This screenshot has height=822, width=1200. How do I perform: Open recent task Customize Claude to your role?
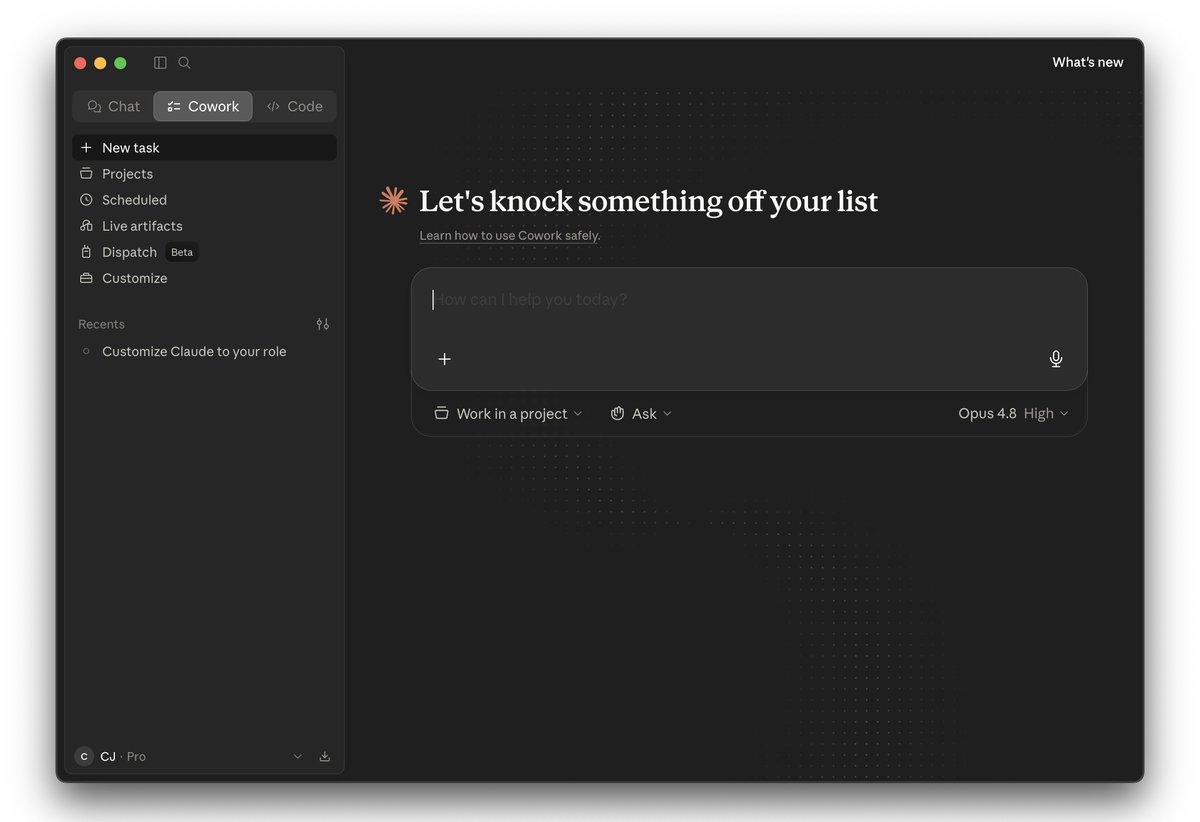pos(204,352)
